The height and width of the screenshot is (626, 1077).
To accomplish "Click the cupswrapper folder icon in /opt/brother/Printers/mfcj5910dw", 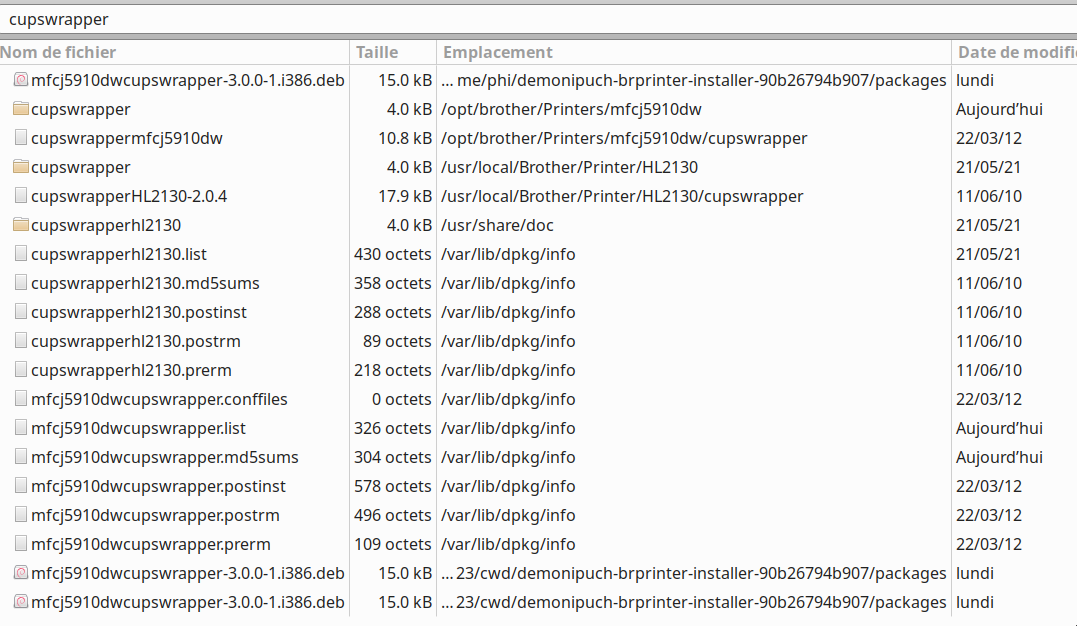I will (x=21, y=109).
